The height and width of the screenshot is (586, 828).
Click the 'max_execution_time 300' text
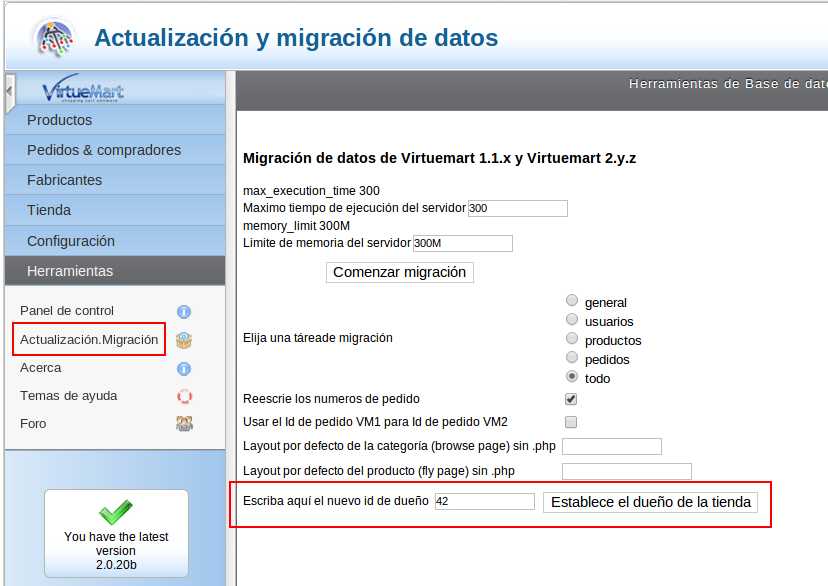point(311,191)
